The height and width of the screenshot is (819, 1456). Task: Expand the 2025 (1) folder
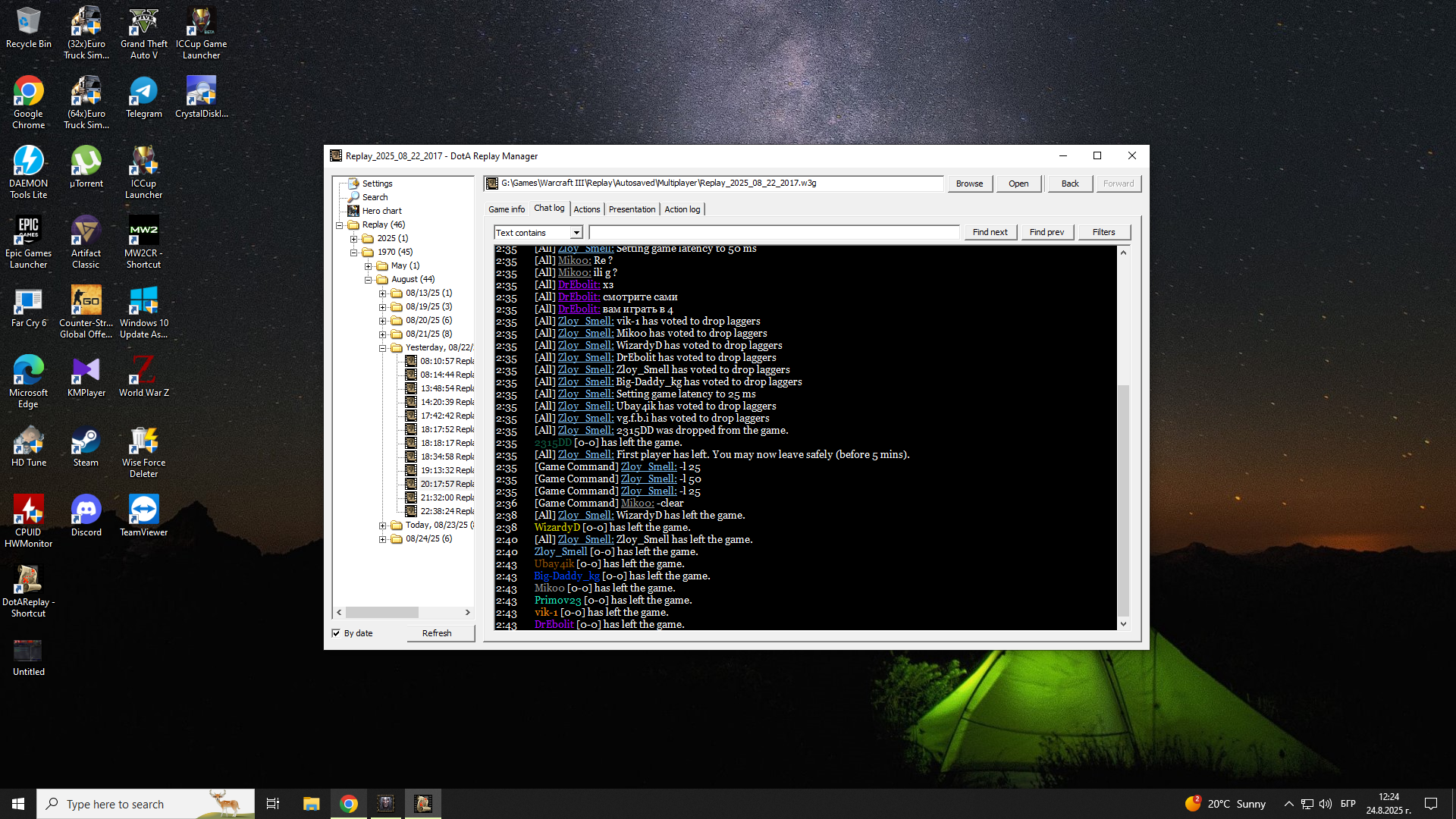(x=354, y=239)
